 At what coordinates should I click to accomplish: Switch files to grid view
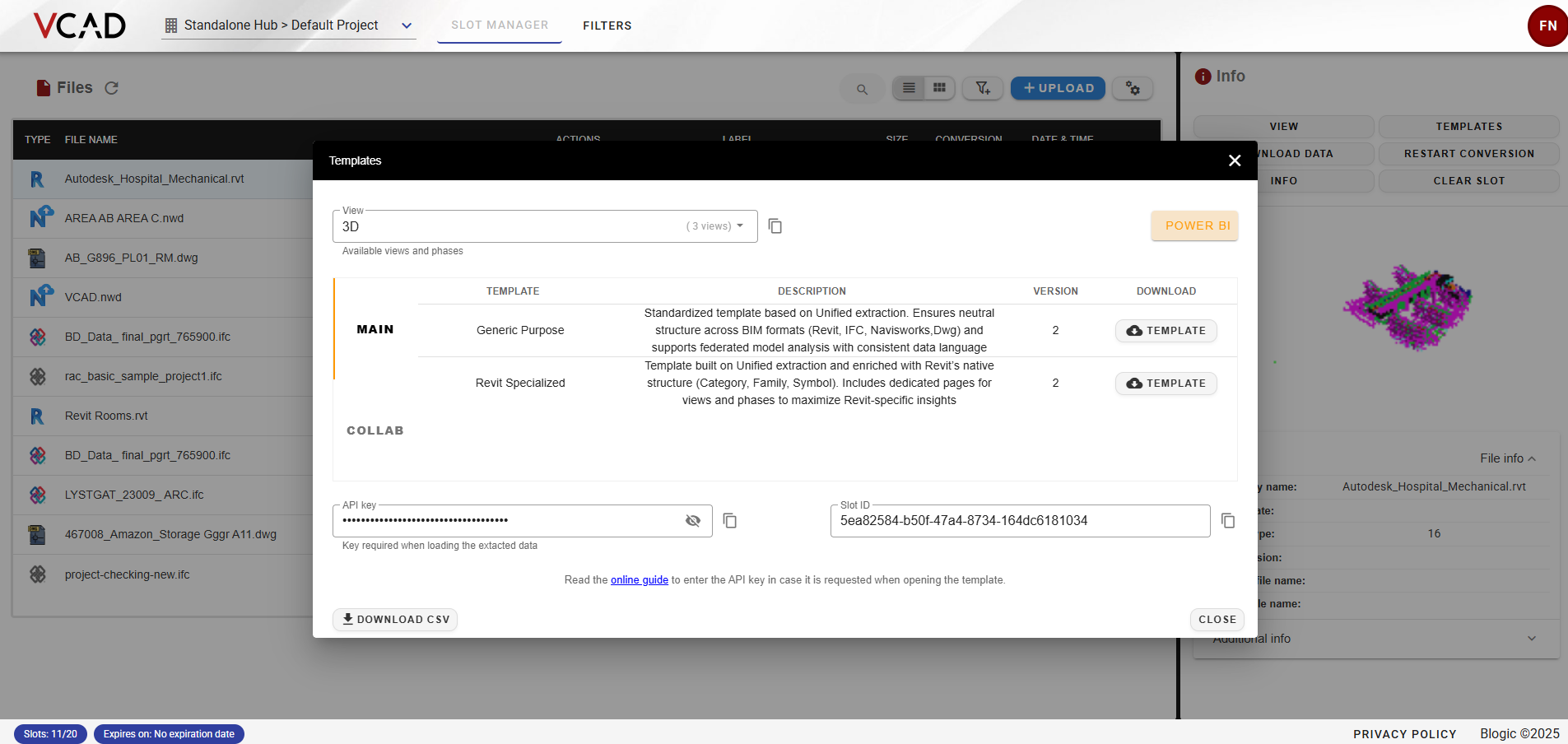[939, 88]
